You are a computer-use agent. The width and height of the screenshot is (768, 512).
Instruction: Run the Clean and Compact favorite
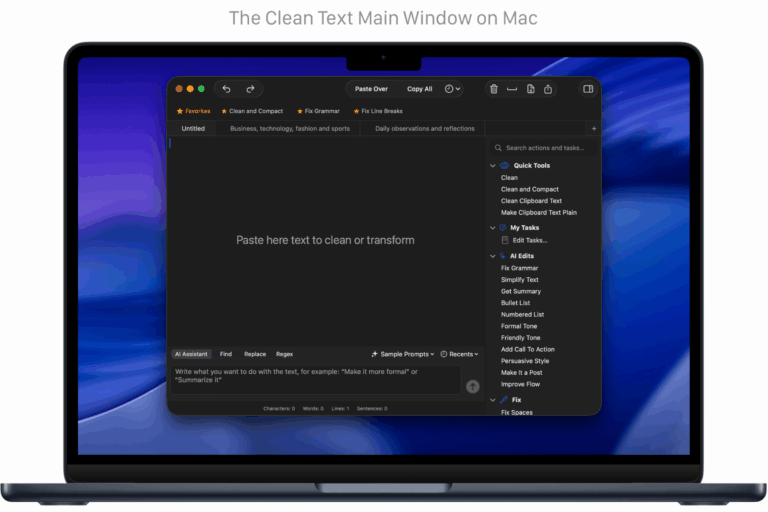tap(252, 111)
